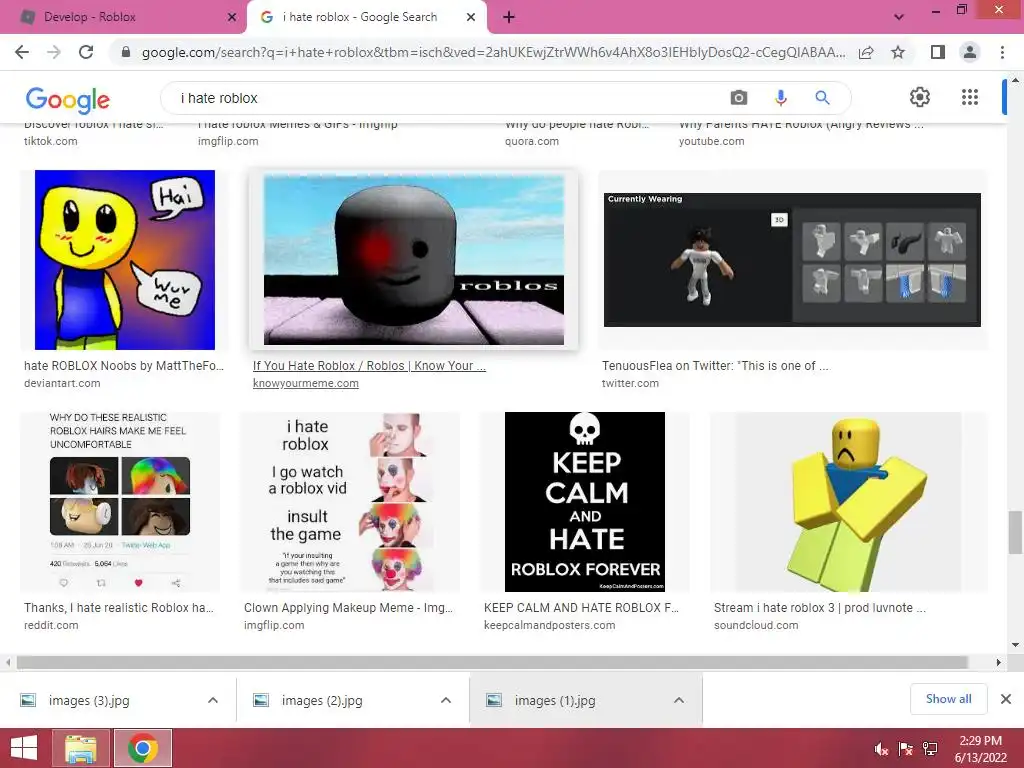Image resolution: width=1024 pixels, height=768 pixels.
Task: Click the horizontal scrollbar left arrow
Action: coord(8,662)
